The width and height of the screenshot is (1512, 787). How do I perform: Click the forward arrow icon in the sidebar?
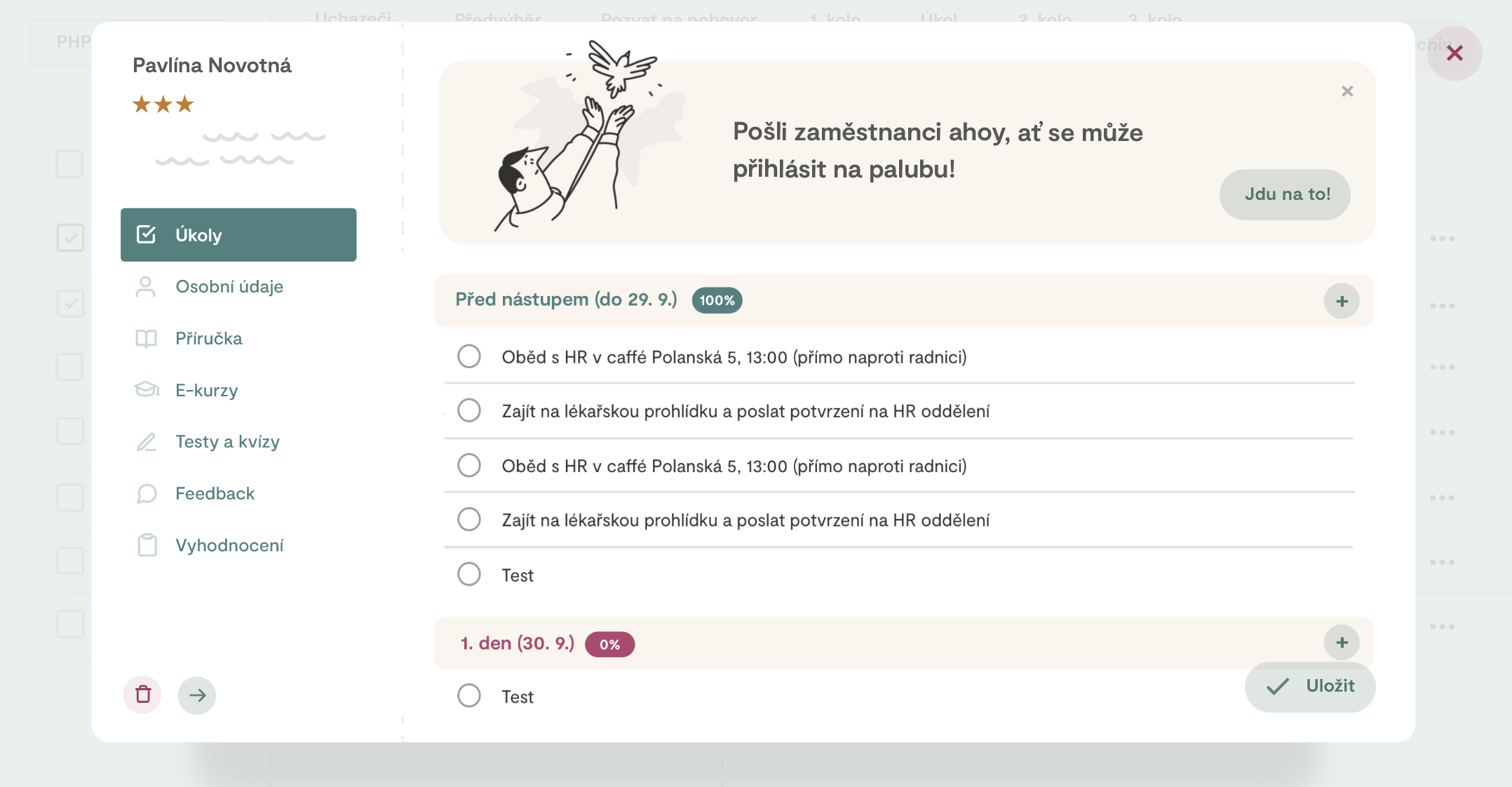coord(197,694)
